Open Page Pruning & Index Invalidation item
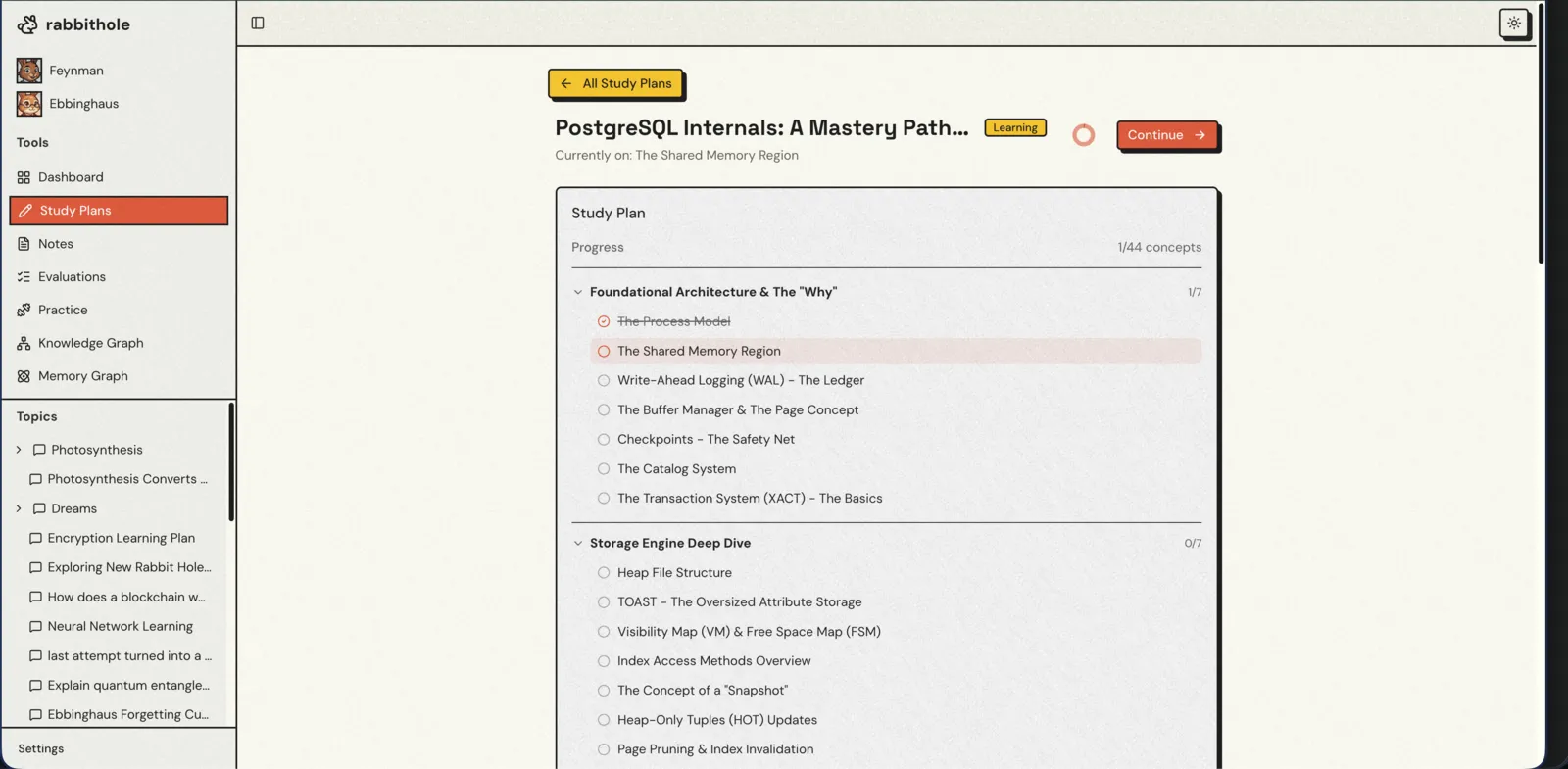The width and height of the screenshot is (1568, 769). tap(715, 749)
